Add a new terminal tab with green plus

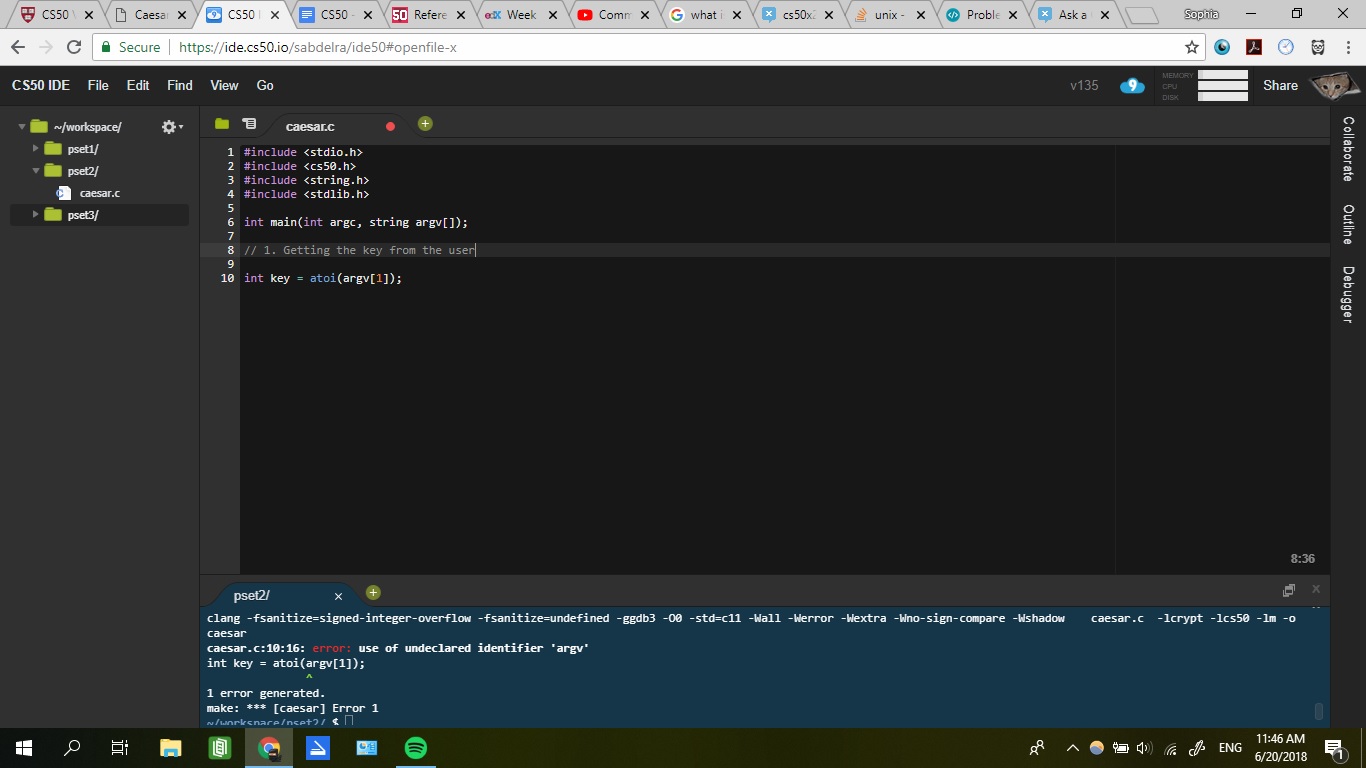click(x=373, y=593)
